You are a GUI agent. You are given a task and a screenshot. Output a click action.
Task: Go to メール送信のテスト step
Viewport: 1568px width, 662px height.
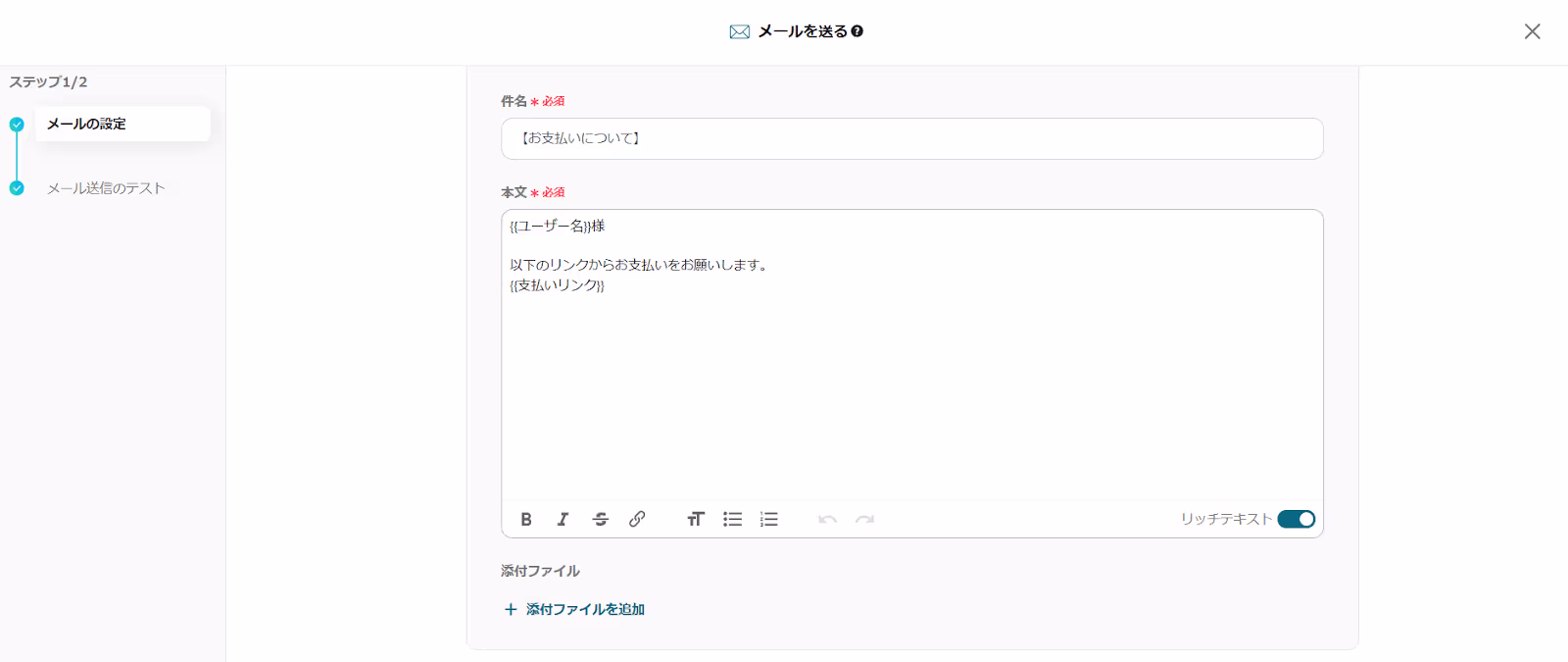coord(106,188)
